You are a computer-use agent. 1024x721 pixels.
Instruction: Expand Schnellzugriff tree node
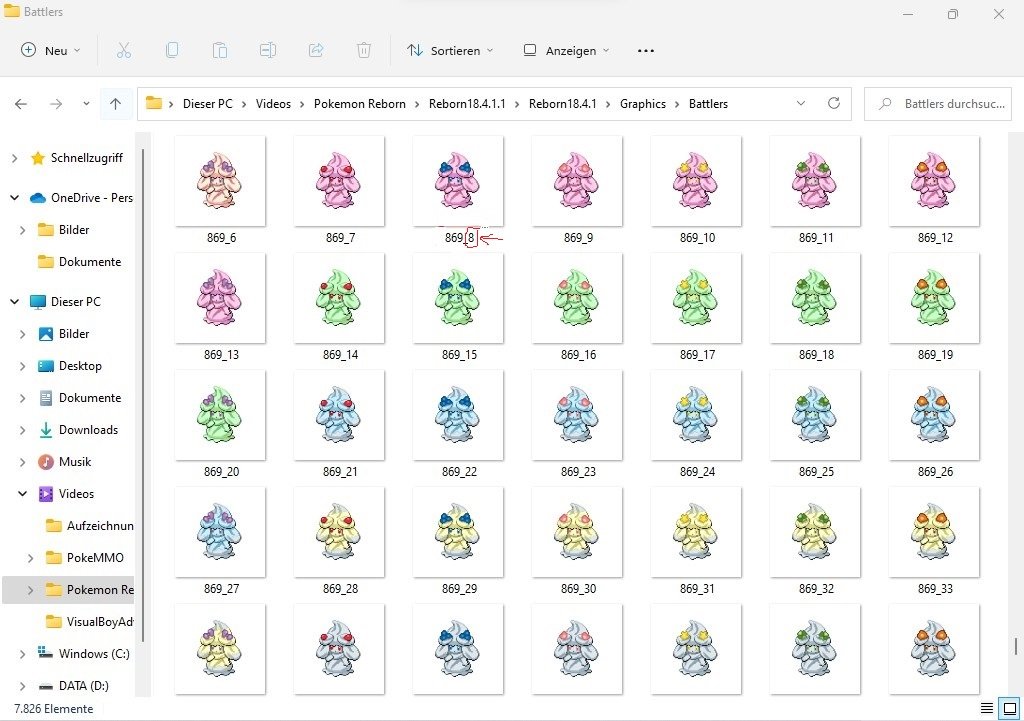click(14, 158)
